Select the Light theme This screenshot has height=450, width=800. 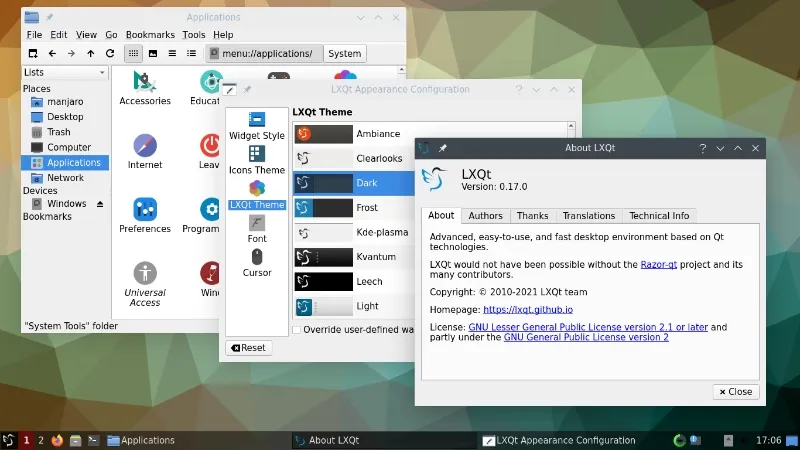pyautogui.click(x=354, y=306)
